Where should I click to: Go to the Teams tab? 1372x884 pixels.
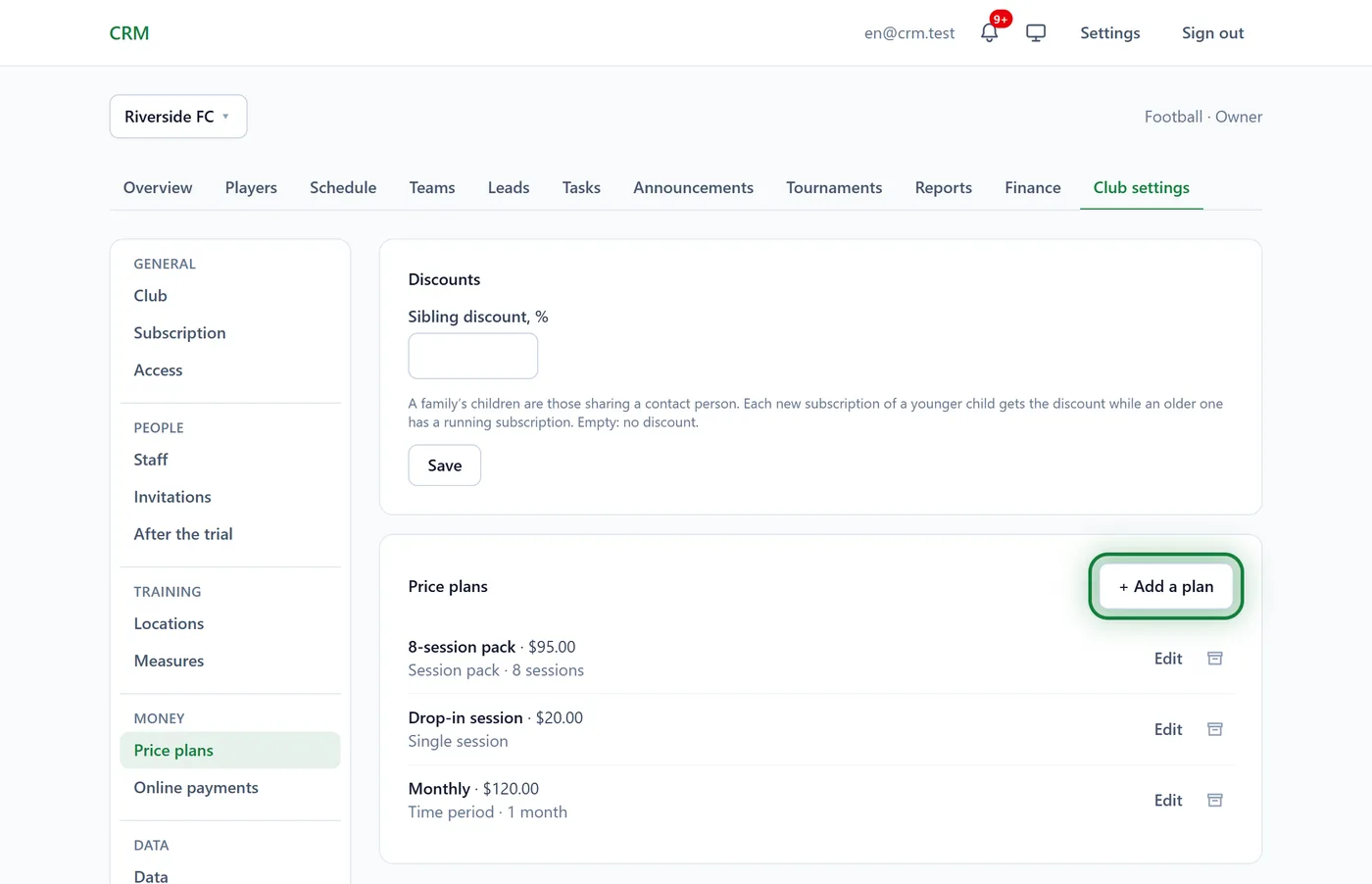[432, 187]
